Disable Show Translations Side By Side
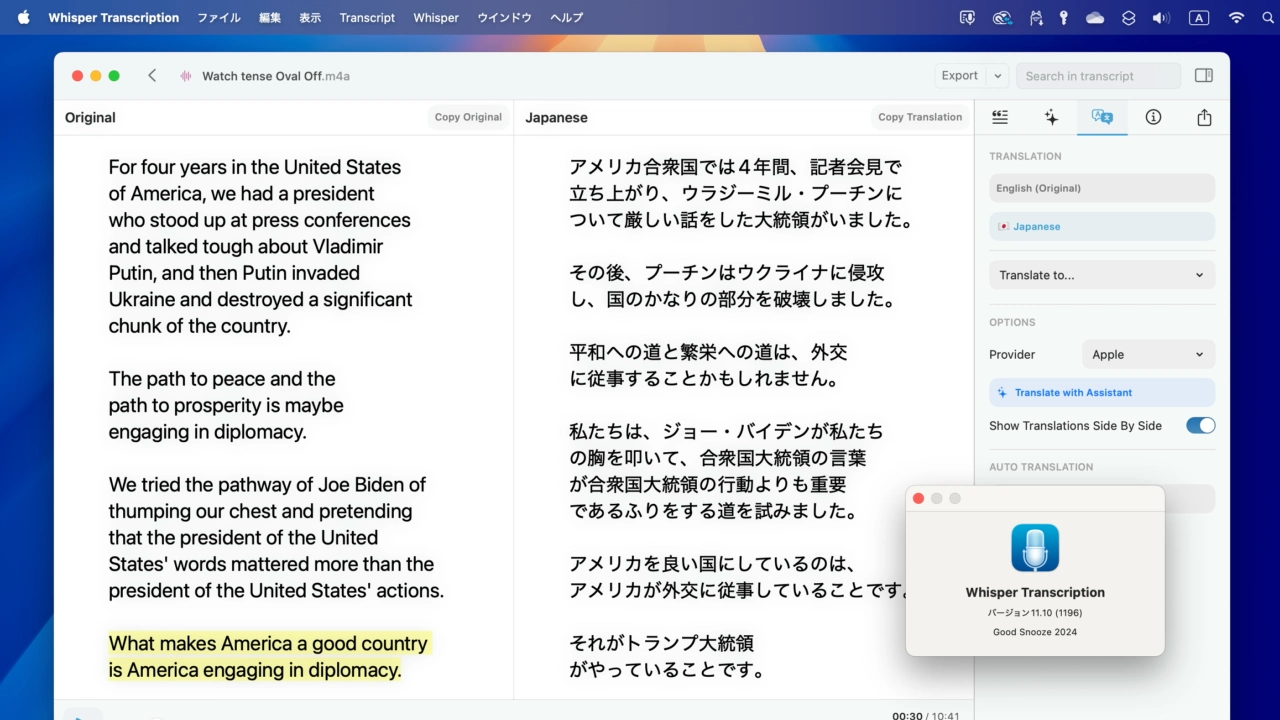Viewport: 1280px width, 720px height. [1200, 426]
